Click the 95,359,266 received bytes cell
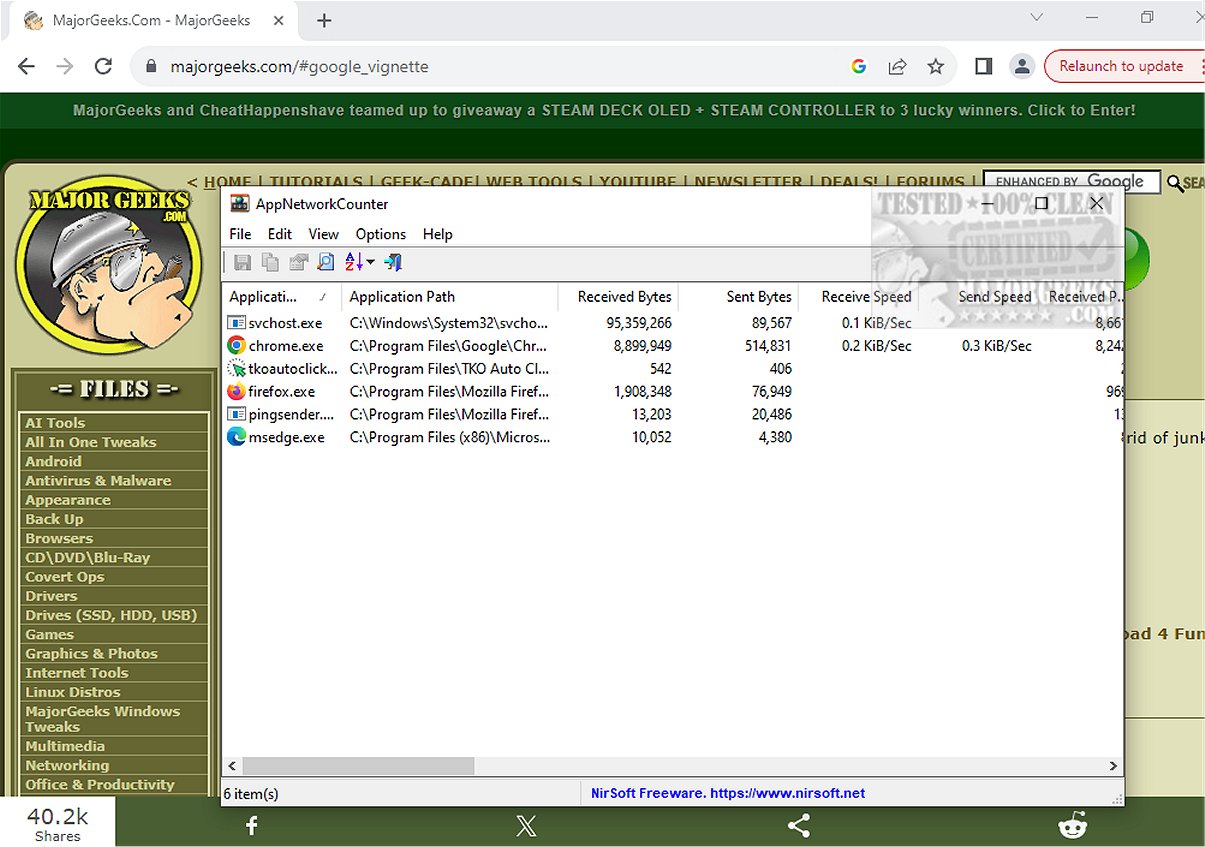 point(639,323)
